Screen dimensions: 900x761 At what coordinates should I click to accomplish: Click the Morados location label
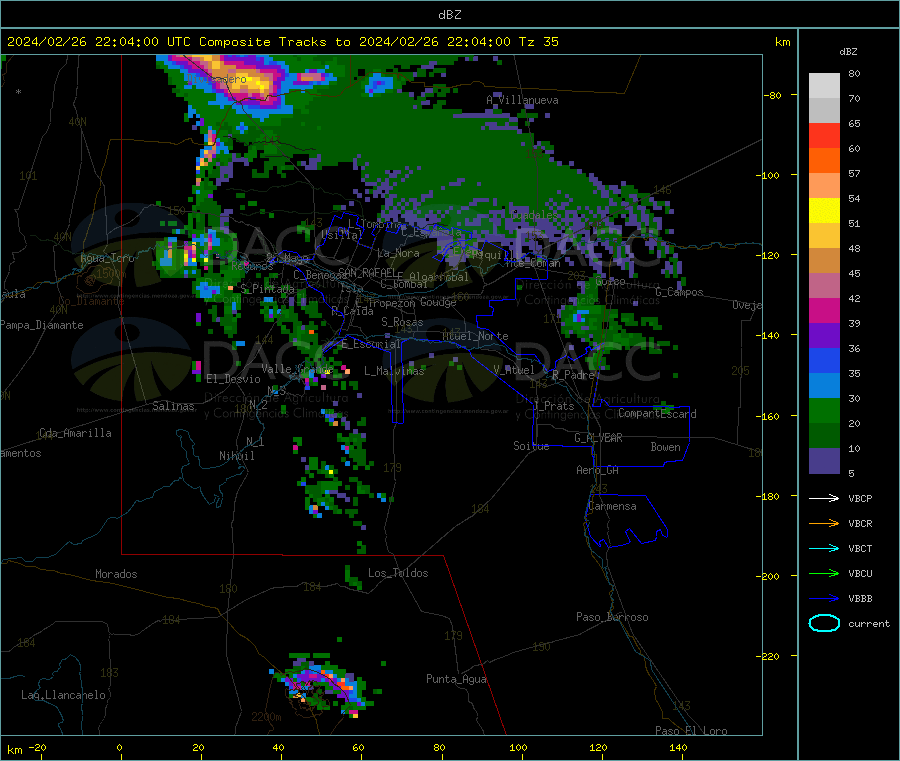[116, 574]
